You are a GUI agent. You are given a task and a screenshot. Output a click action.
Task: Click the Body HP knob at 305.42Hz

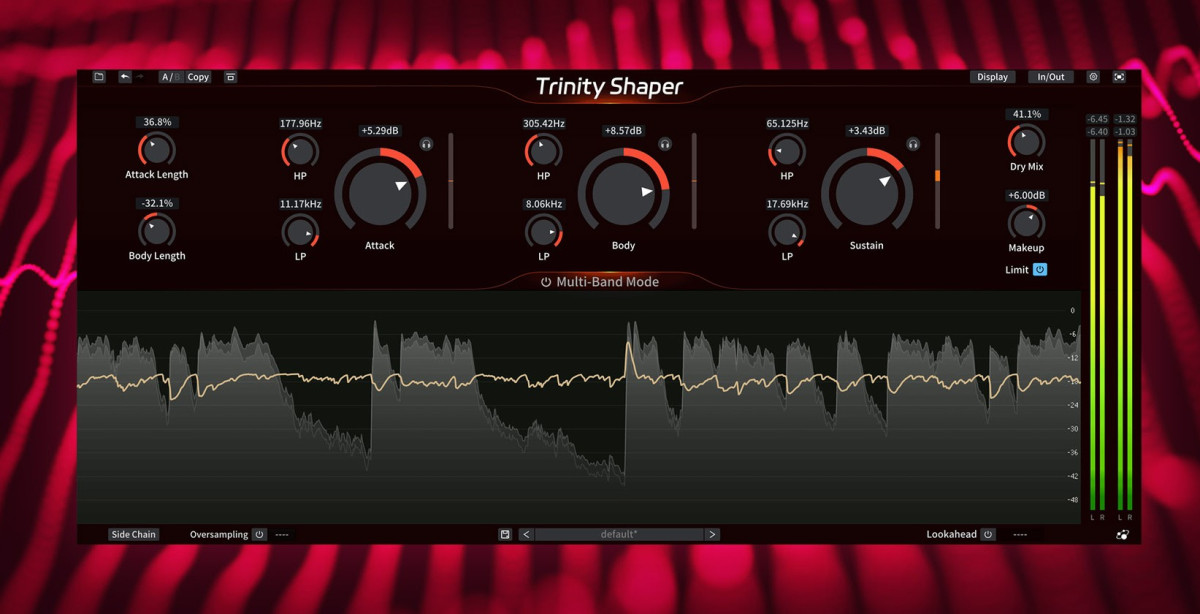point(543,151)
